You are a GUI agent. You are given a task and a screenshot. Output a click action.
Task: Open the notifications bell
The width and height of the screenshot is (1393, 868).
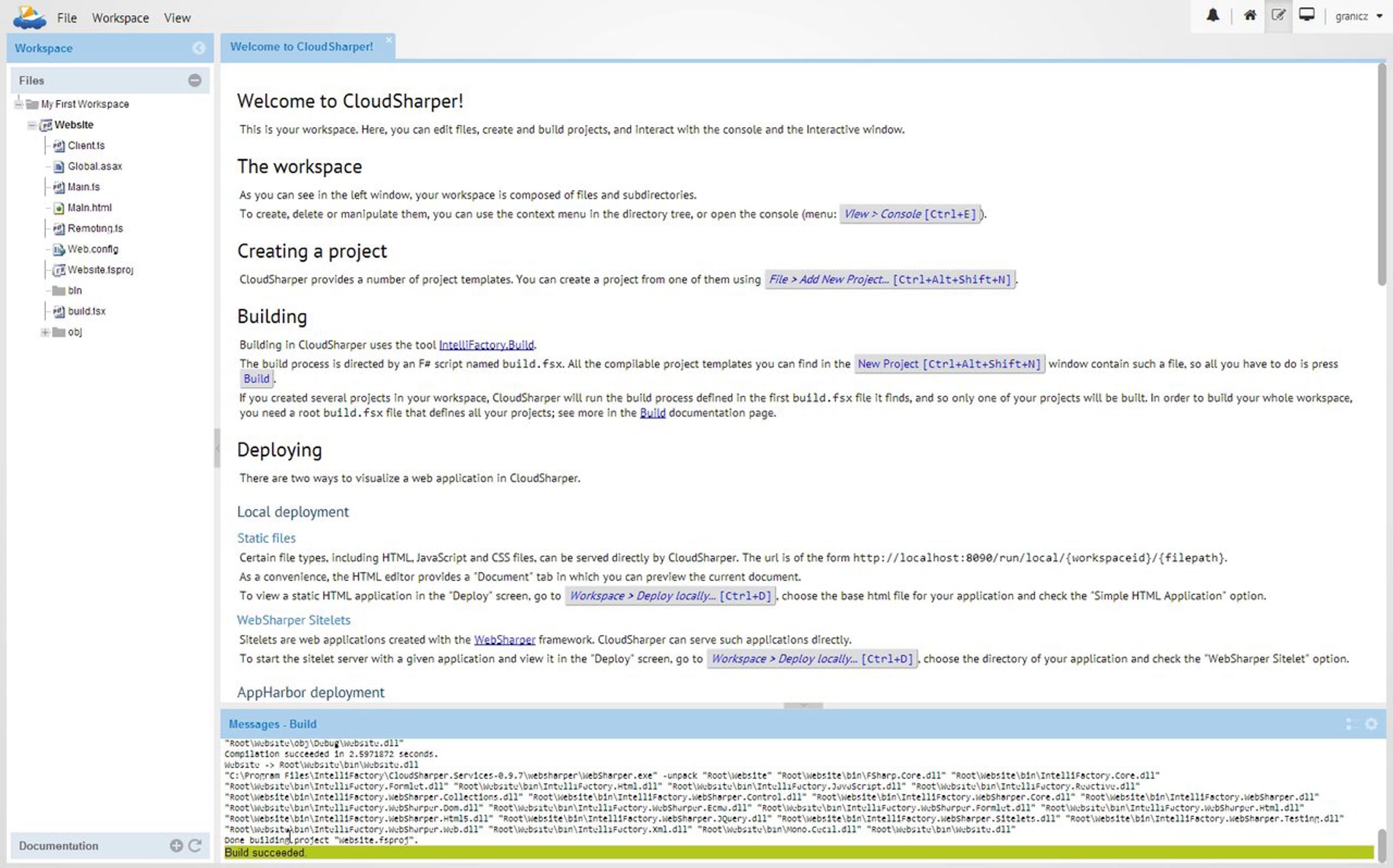point(1212,16)
